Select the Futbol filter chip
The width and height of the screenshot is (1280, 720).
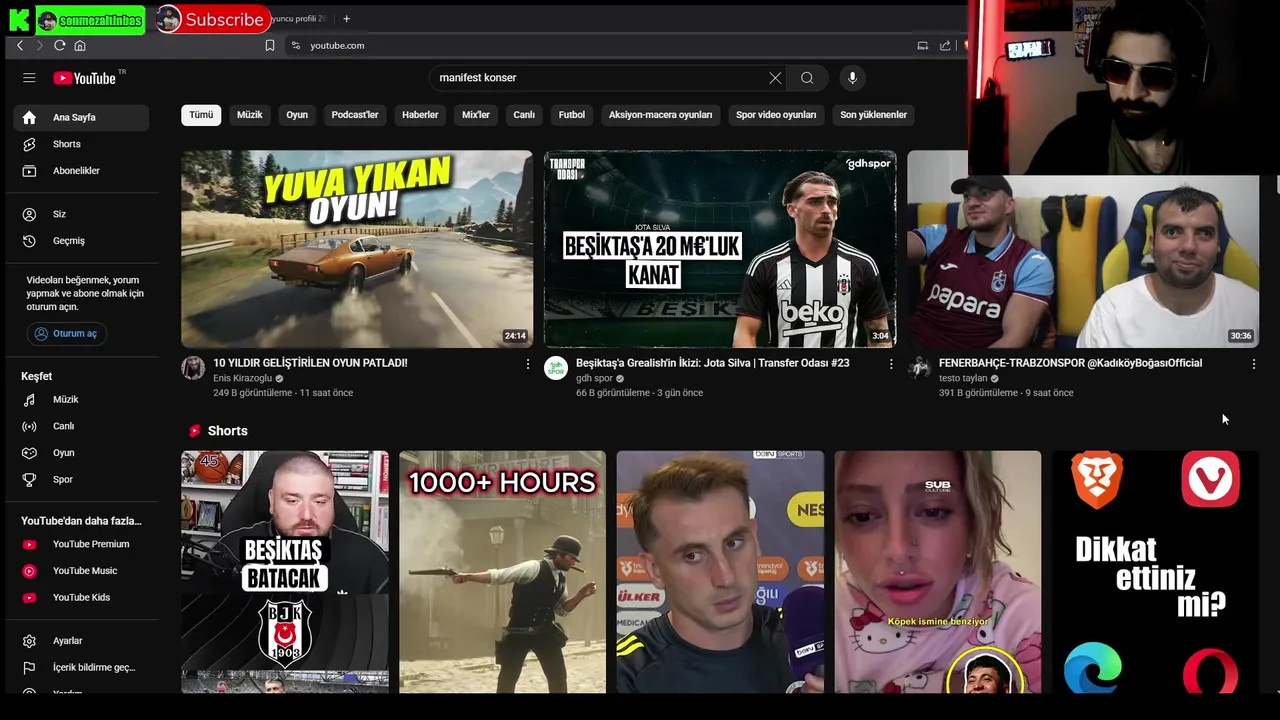click(x=572, y=115)
